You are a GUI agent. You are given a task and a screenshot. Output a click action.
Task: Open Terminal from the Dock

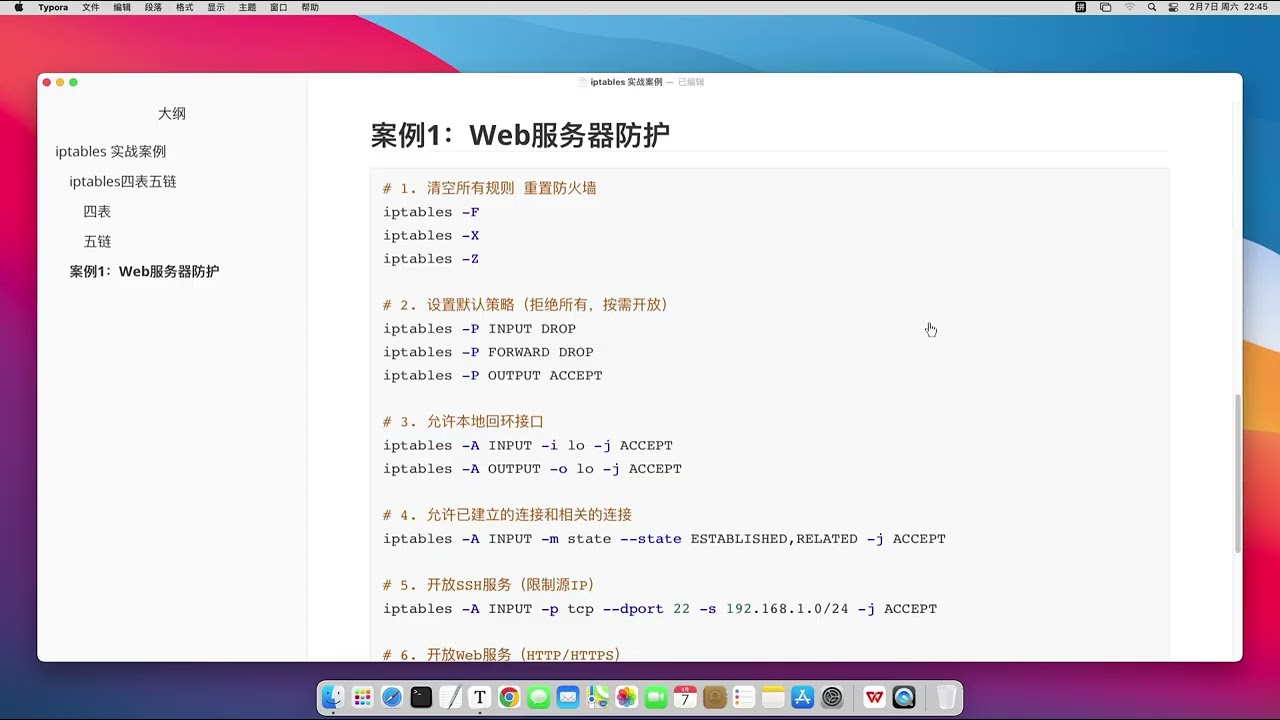click(421, 697)
